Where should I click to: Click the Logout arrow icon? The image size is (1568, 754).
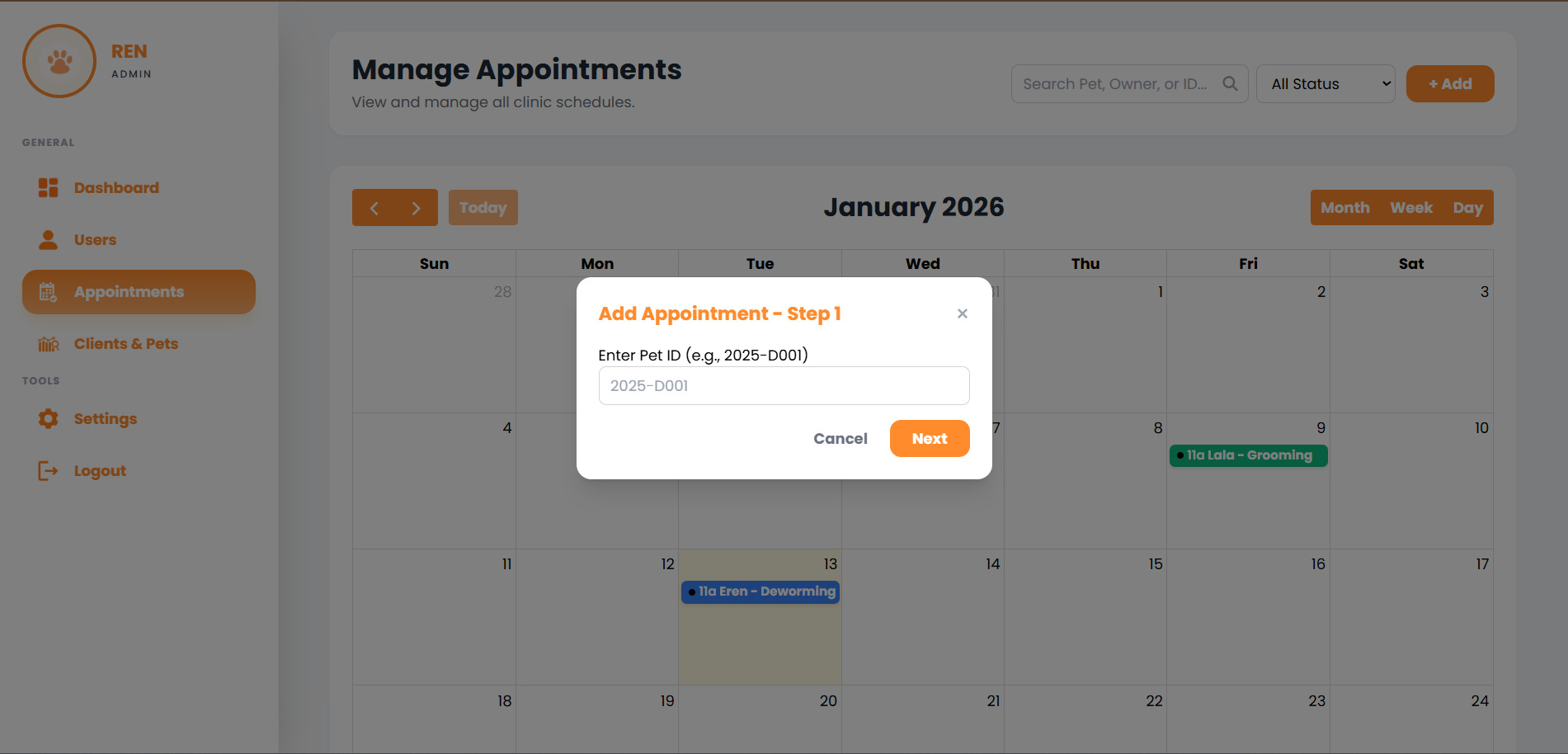49,471
